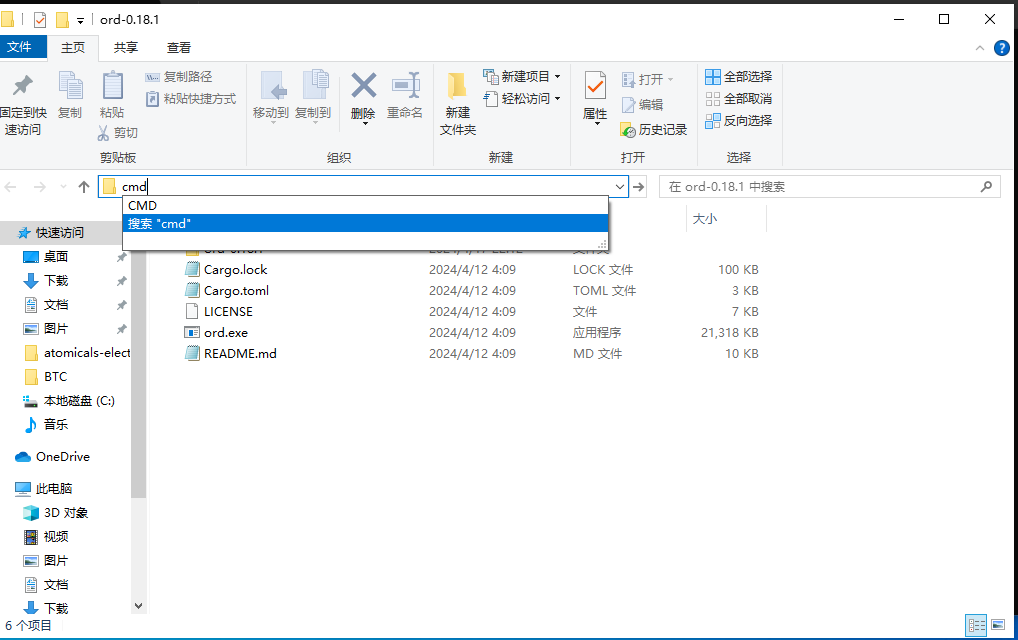The width and height of the screenshot is (1018, 640).
Task: Click the Properties (属性) icon
Action: (595, 87)
